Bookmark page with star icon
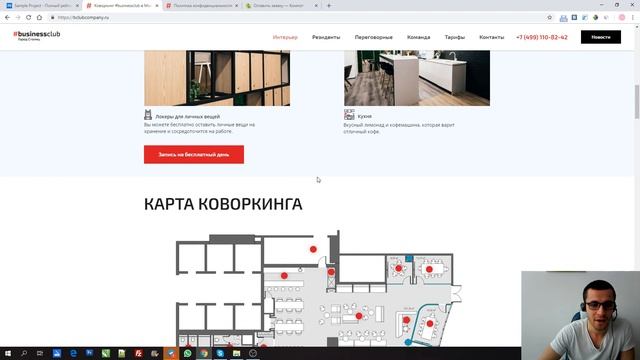Viewport: 640px width, 360px height. pos(549,18)
